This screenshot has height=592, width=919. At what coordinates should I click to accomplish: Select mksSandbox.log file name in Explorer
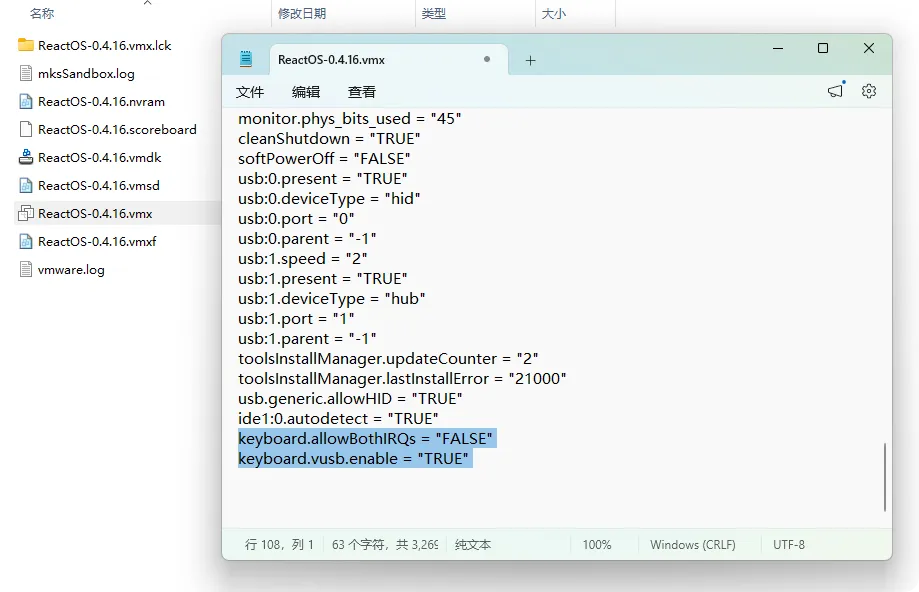coord(86,74)
